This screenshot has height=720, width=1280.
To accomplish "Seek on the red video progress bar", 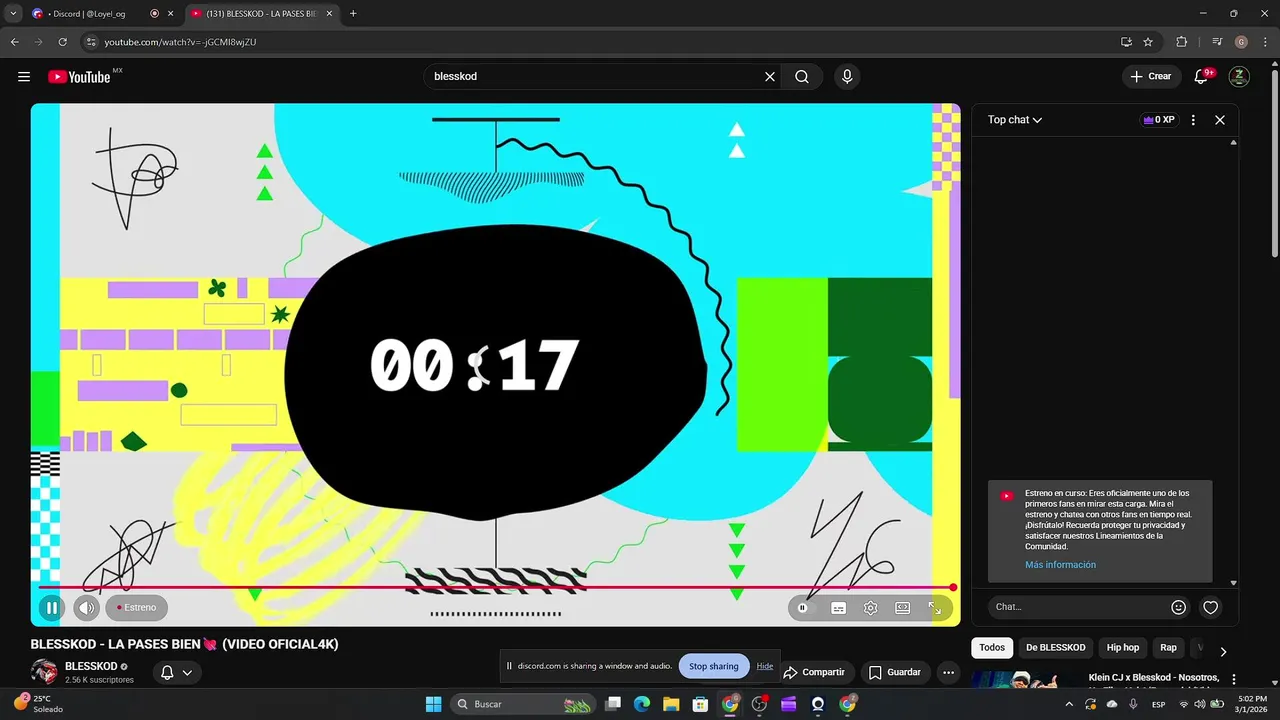I will click(x=495, y=587).
